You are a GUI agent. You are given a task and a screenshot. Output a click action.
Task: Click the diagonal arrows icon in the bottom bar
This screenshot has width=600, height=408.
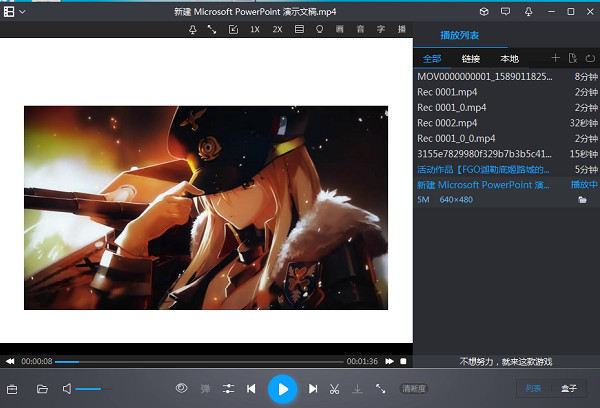(380, 388)
